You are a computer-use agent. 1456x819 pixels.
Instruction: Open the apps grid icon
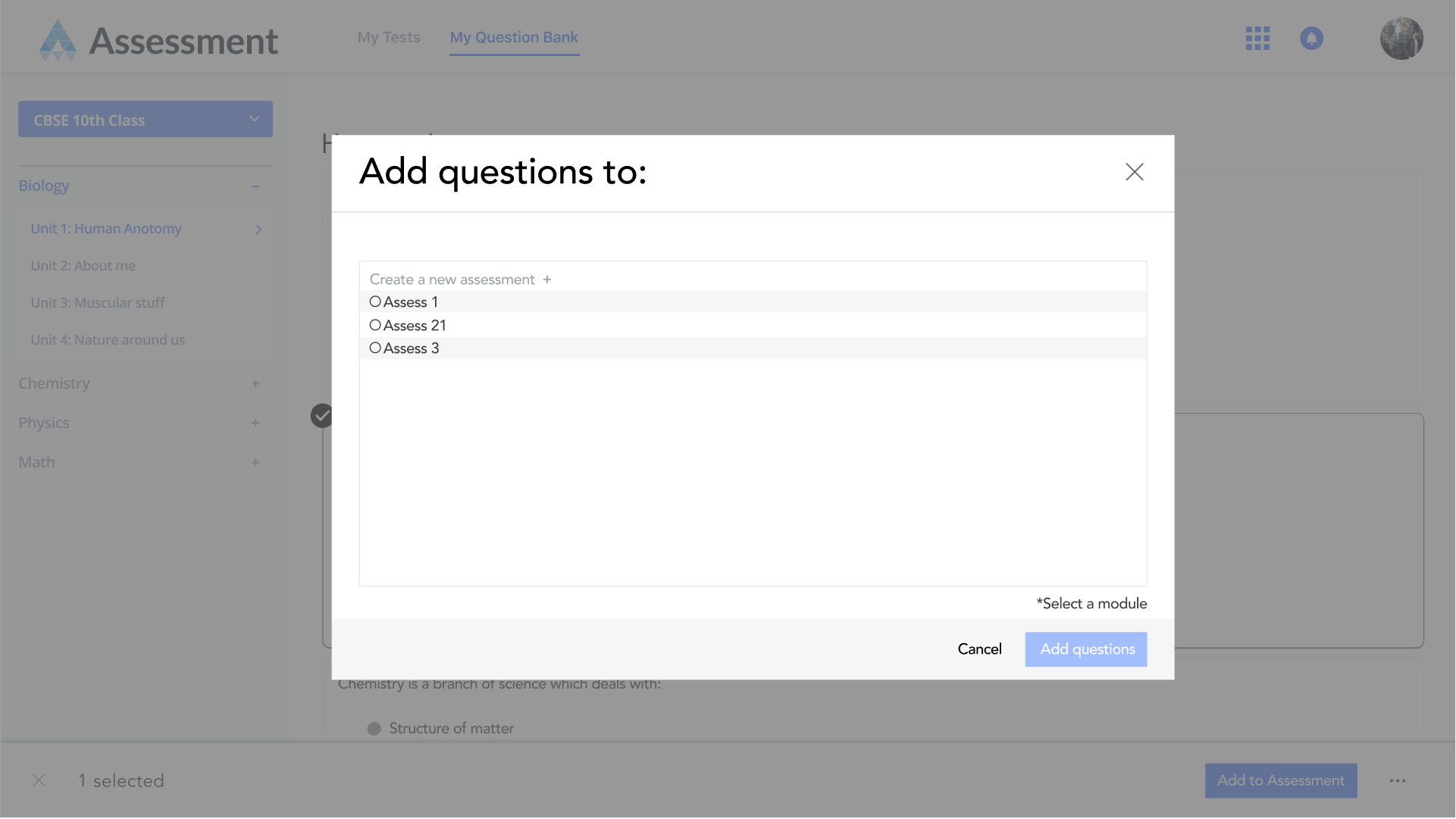pyautogui.click(x=1257, y=39)
